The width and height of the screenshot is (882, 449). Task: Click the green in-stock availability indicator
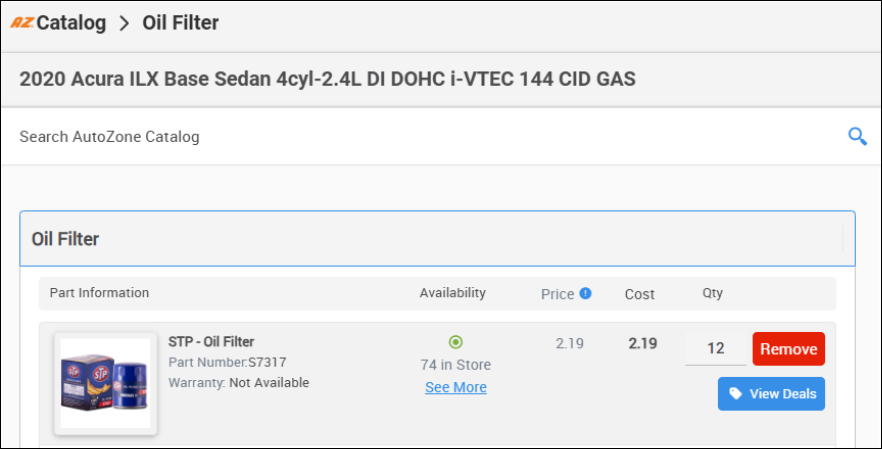point(456,342)
